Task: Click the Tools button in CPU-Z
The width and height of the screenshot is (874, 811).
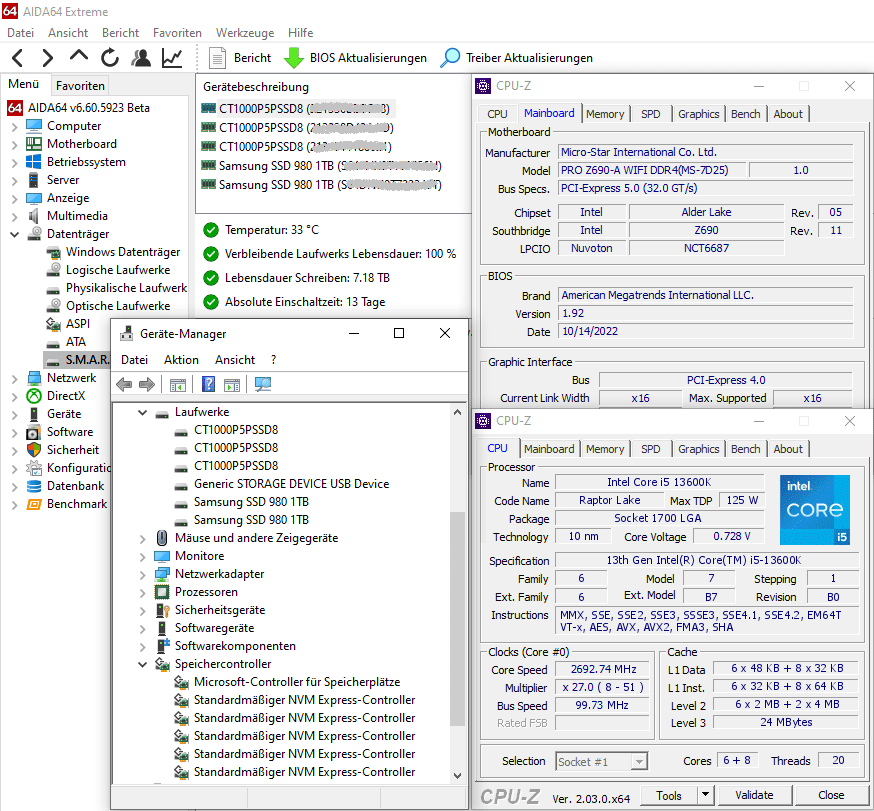Action: coord(669,795)
